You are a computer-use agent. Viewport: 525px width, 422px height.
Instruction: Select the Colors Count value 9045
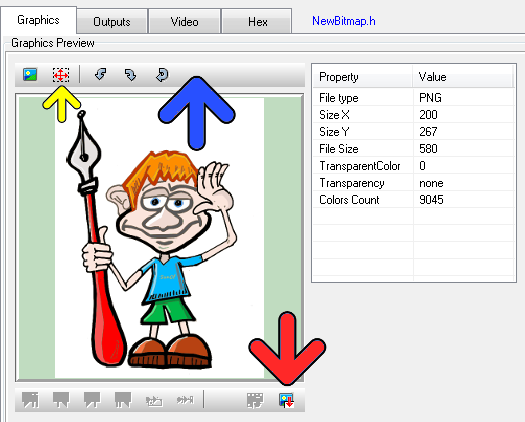point(431,200)
